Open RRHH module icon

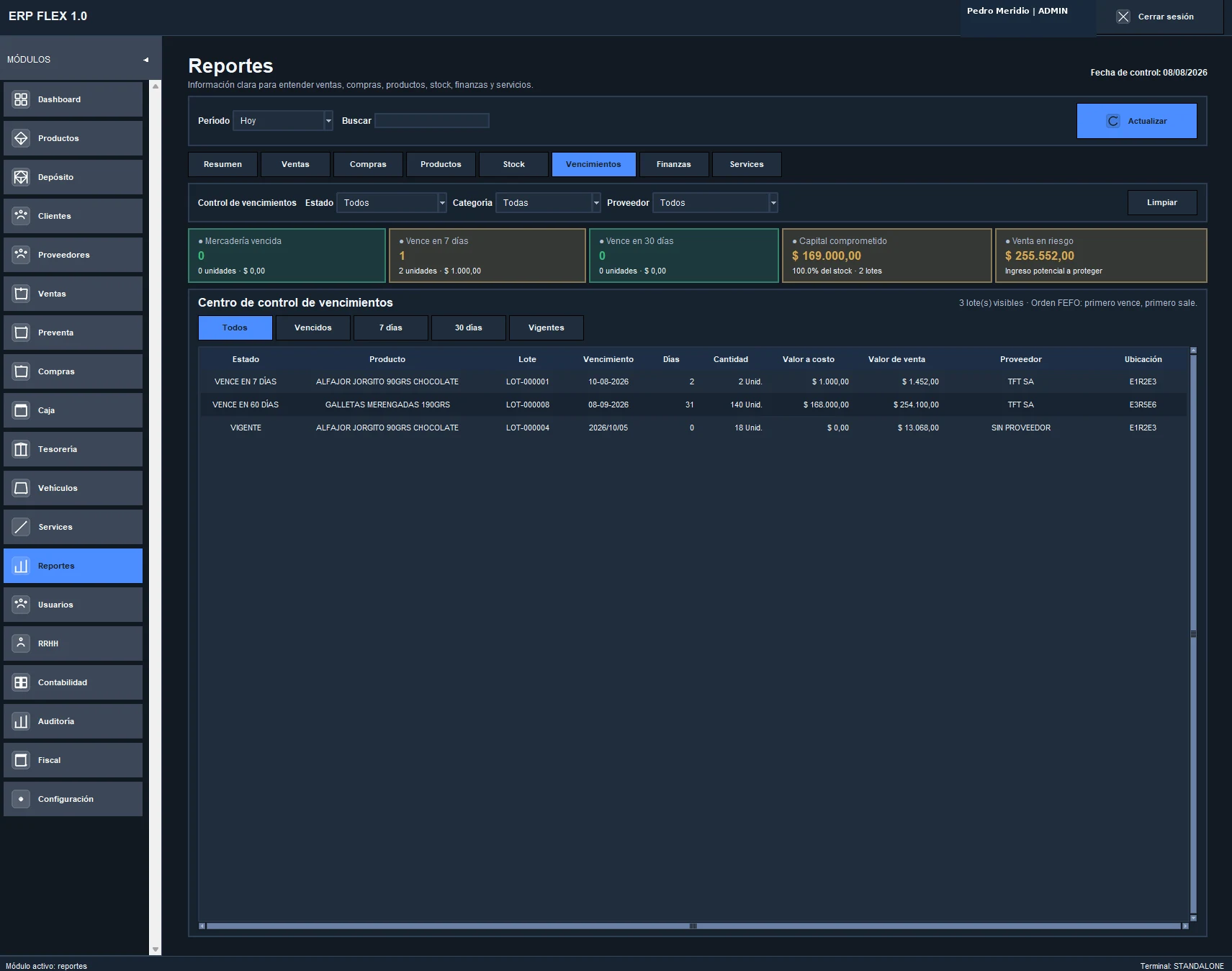click(21, 643)
